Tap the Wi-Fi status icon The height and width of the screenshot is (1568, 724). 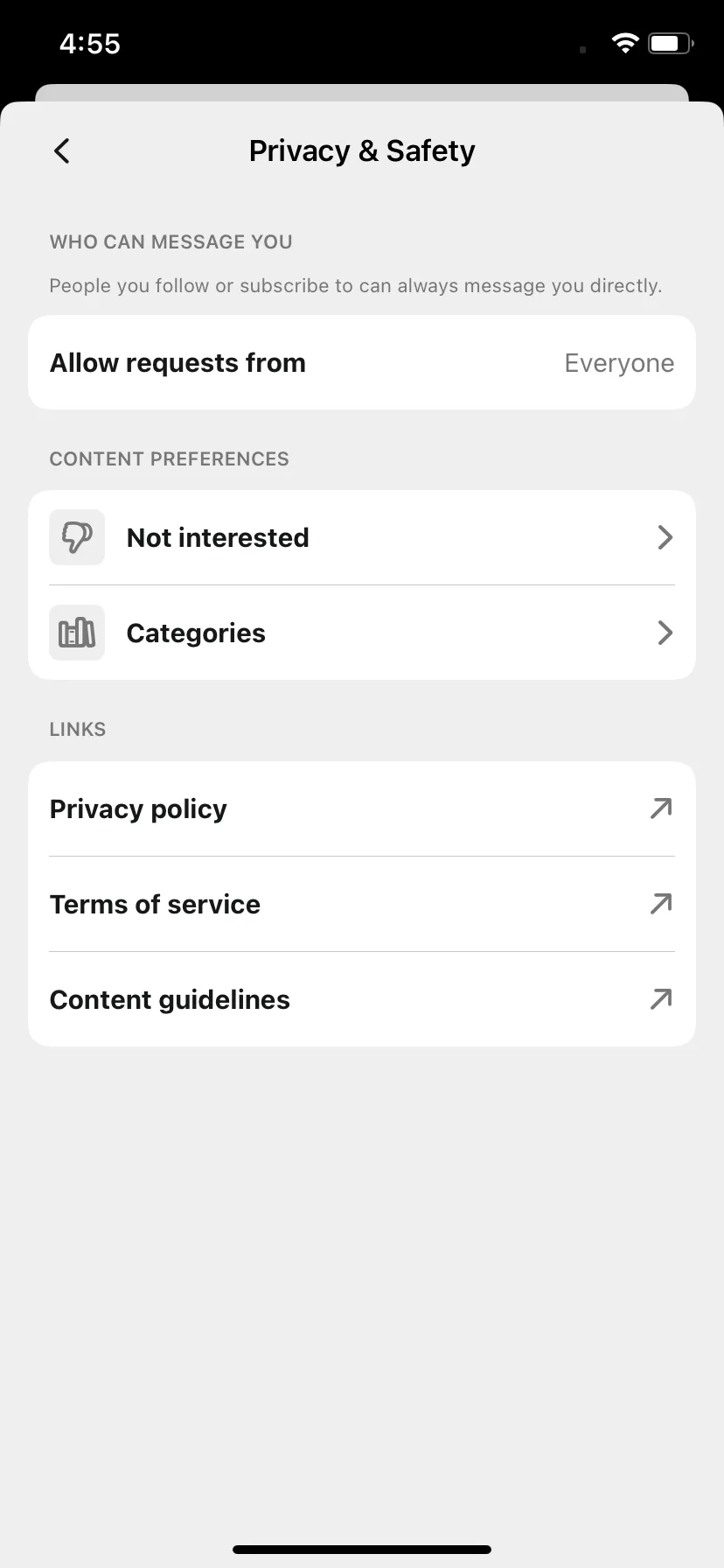coord(624,43)
